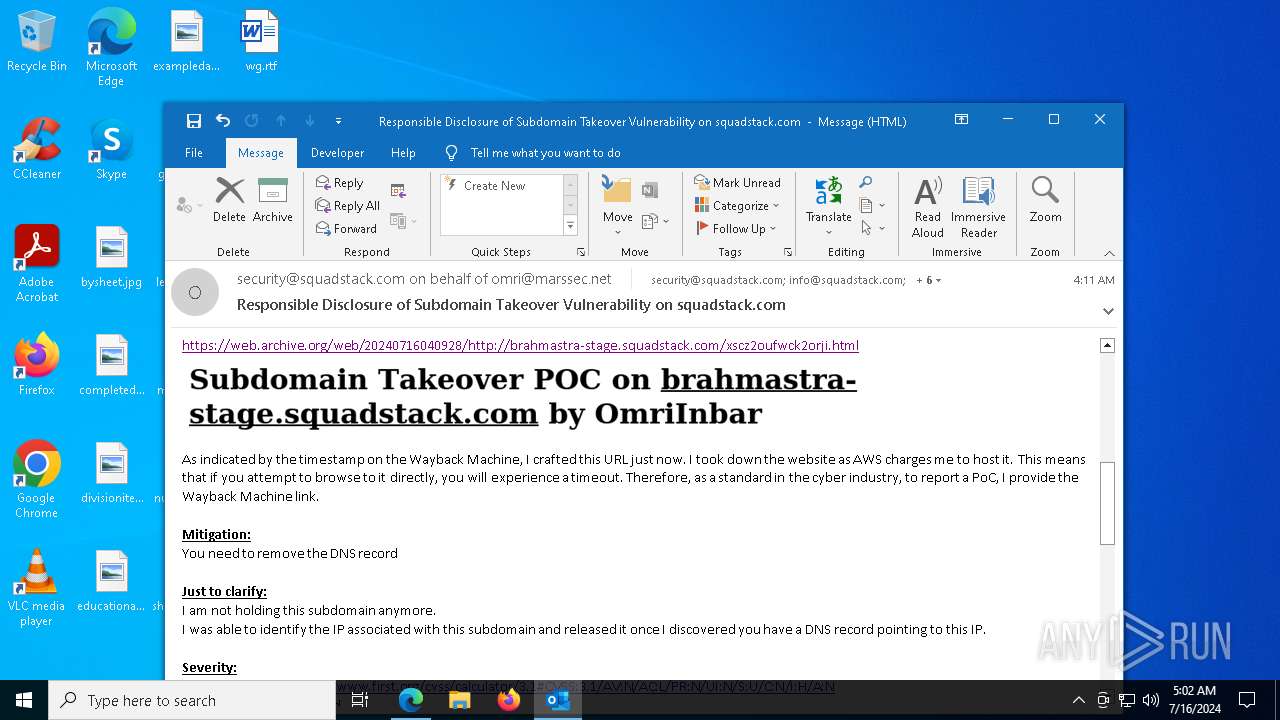This screenshot has width=1280, height=720.
Task: Go to the next item with the down arrow
Action: click(x=310, y=121)
